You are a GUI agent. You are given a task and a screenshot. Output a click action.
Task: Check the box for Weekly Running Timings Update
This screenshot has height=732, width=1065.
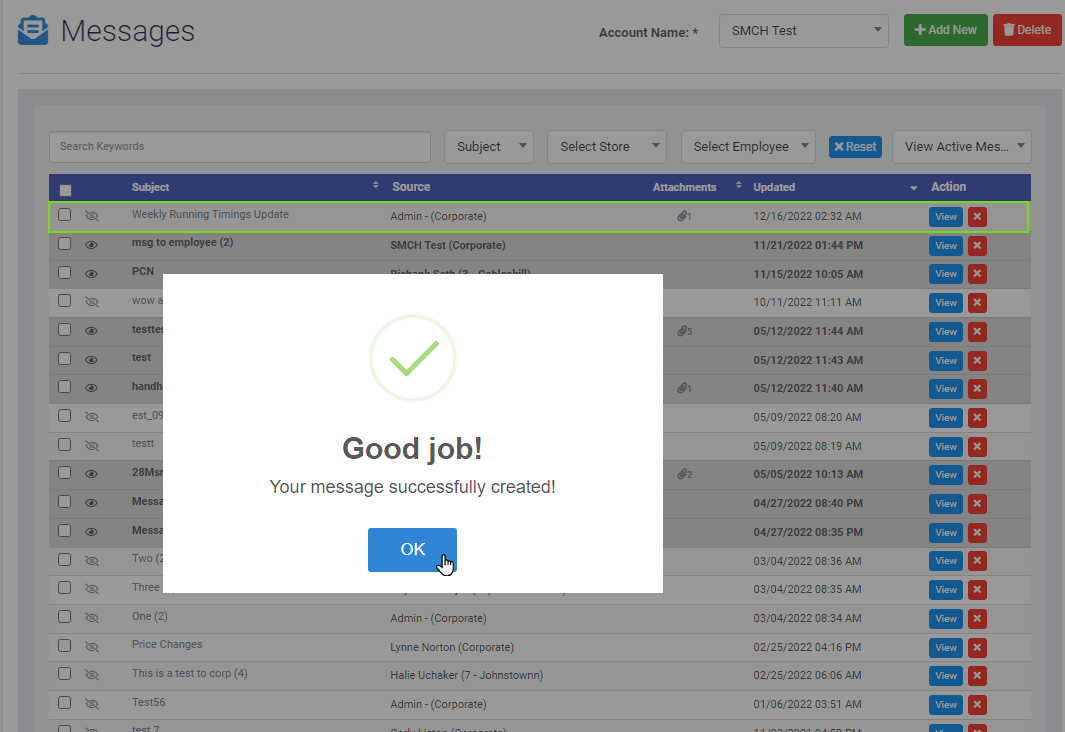coord(65,215)
